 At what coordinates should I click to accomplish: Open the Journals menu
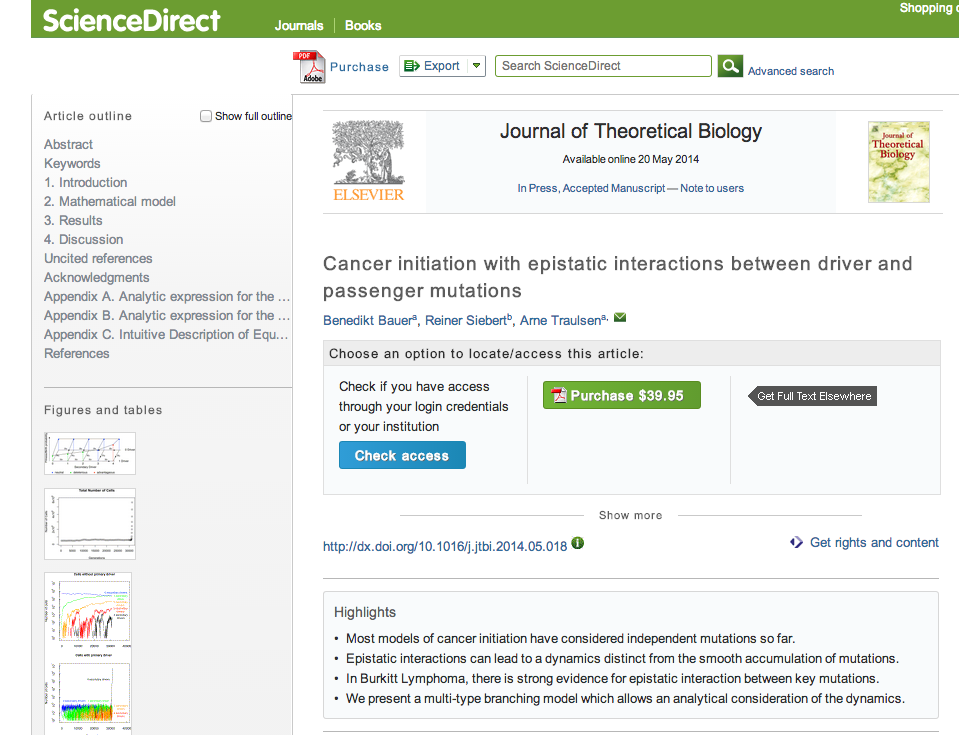click(299, 25)
